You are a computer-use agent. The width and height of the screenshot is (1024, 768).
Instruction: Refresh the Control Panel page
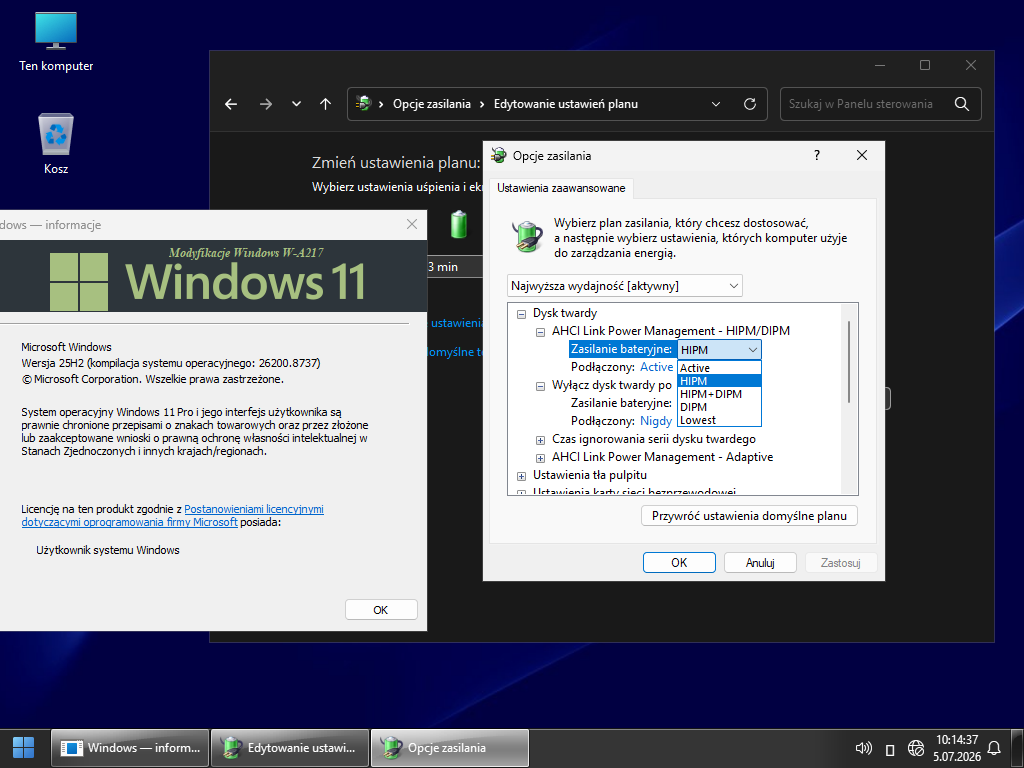pyautogui.click(x=750, y=104)
